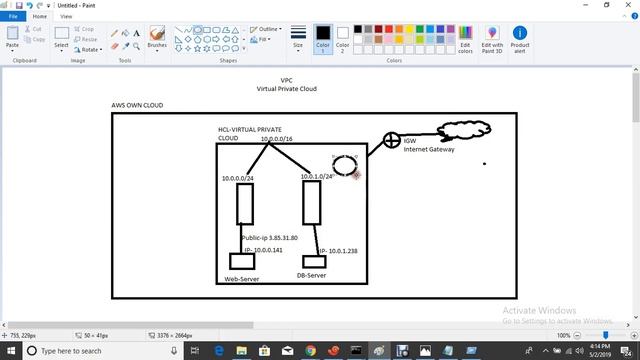
Task: Choose the Right triangle shape
Action: click(x=179, y=40)
